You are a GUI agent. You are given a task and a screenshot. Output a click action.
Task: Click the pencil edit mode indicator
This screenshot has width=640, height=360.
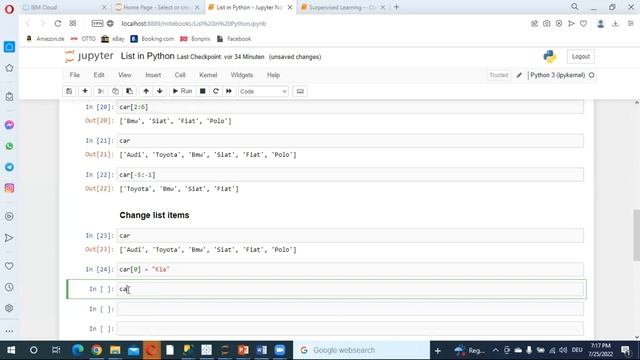519,75
